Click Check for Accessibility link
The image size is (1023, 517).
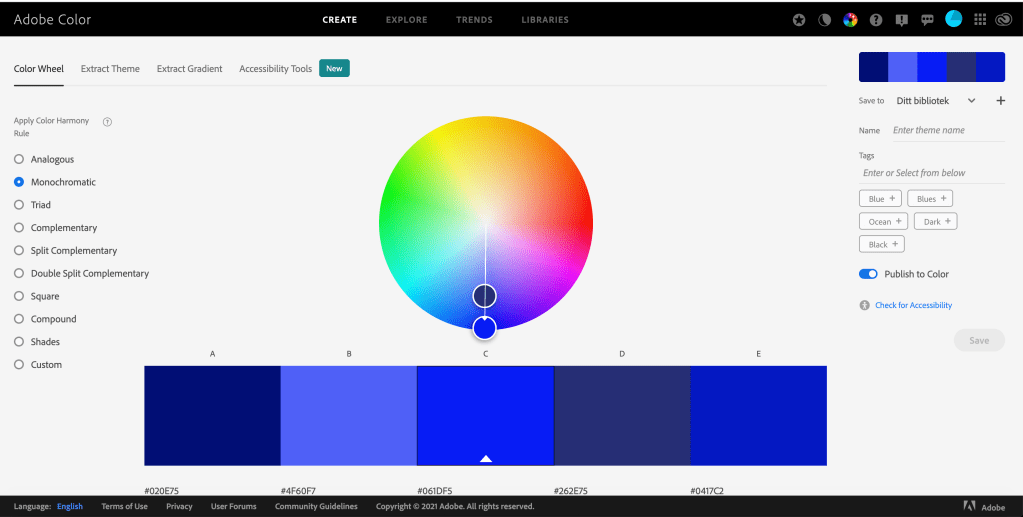(913, 305)
